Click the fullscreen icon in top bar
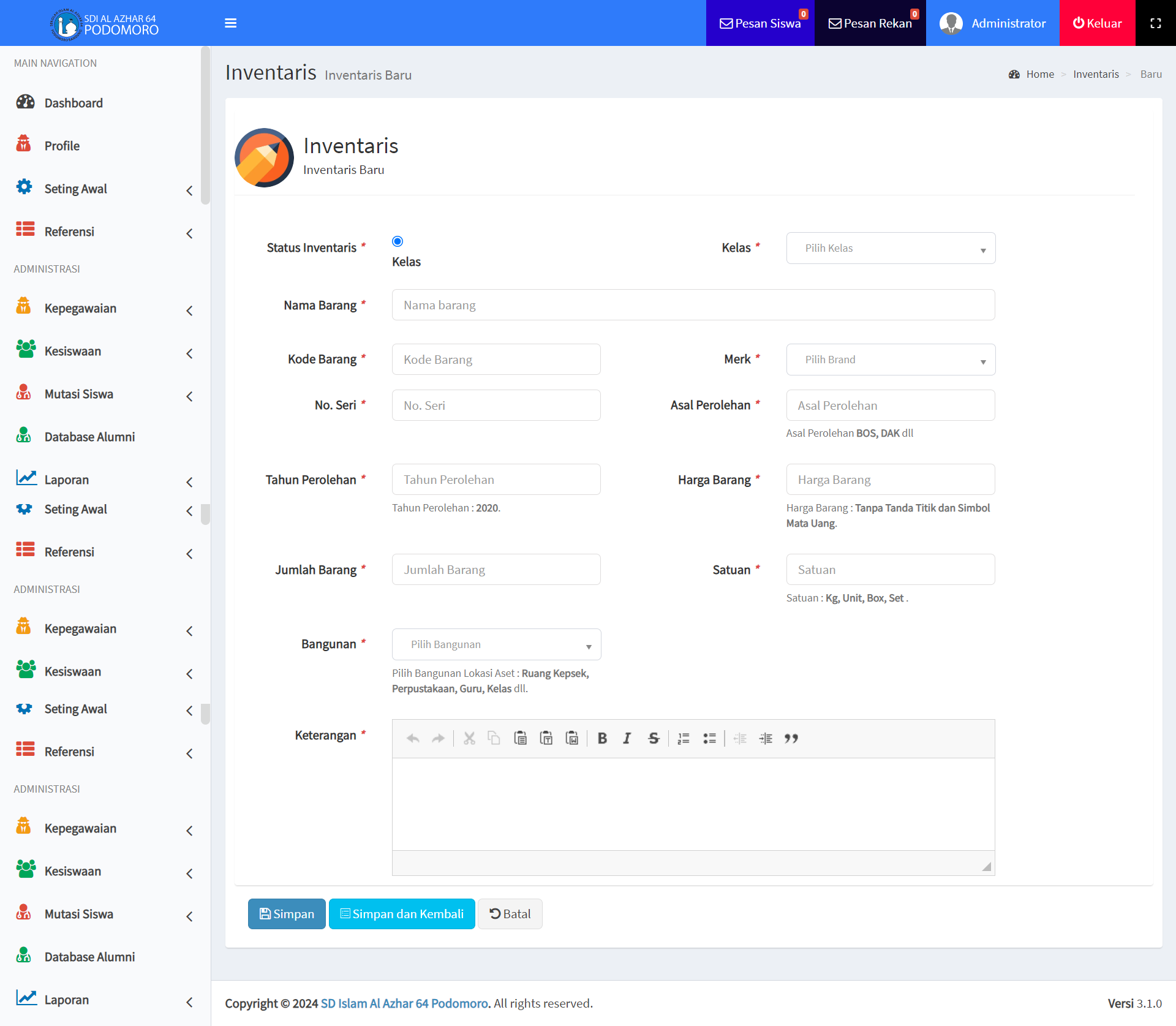 (x=1155, y=23)
